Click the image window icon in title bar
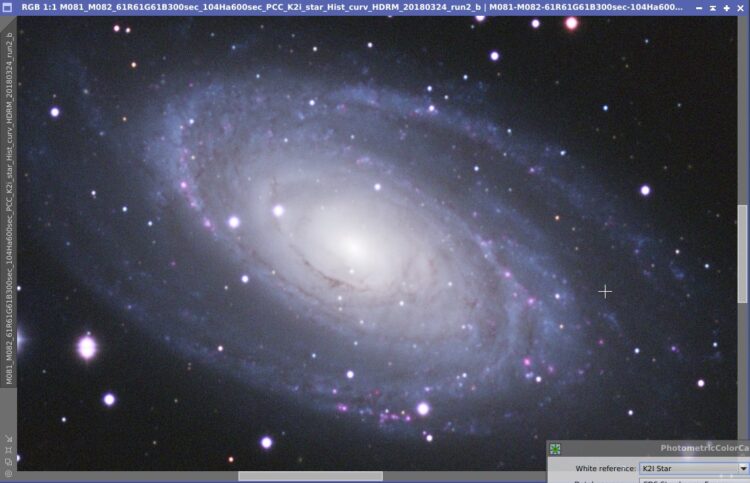Screen dimensions: 750x483 [x=7, y=7]
